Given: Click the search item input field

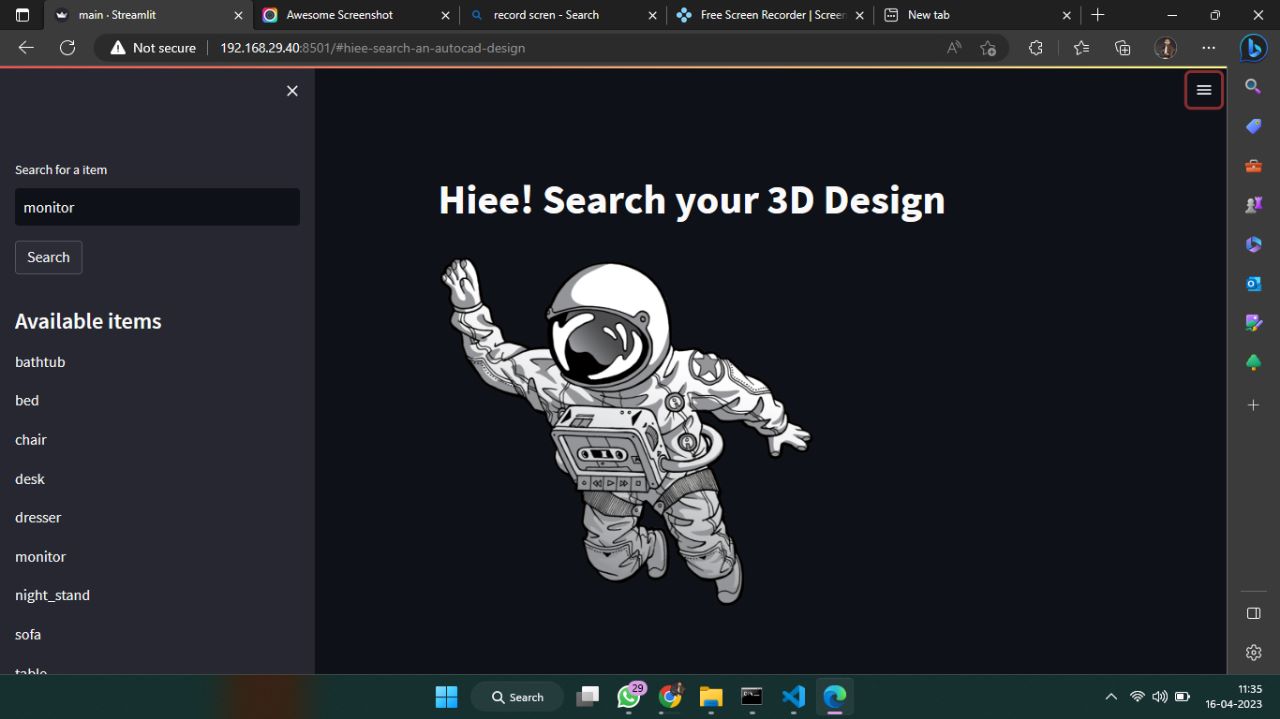Looking at the screenshot, I should tap(157, 207).
